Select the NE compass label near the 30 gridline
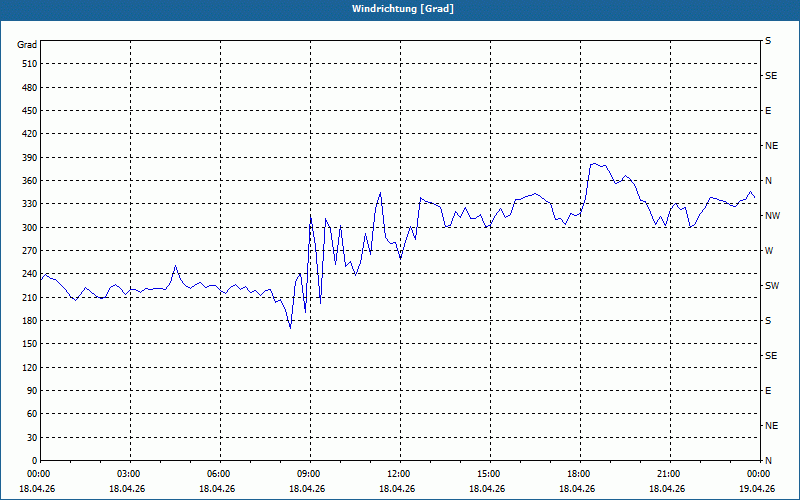 click(x=772, y=426)
